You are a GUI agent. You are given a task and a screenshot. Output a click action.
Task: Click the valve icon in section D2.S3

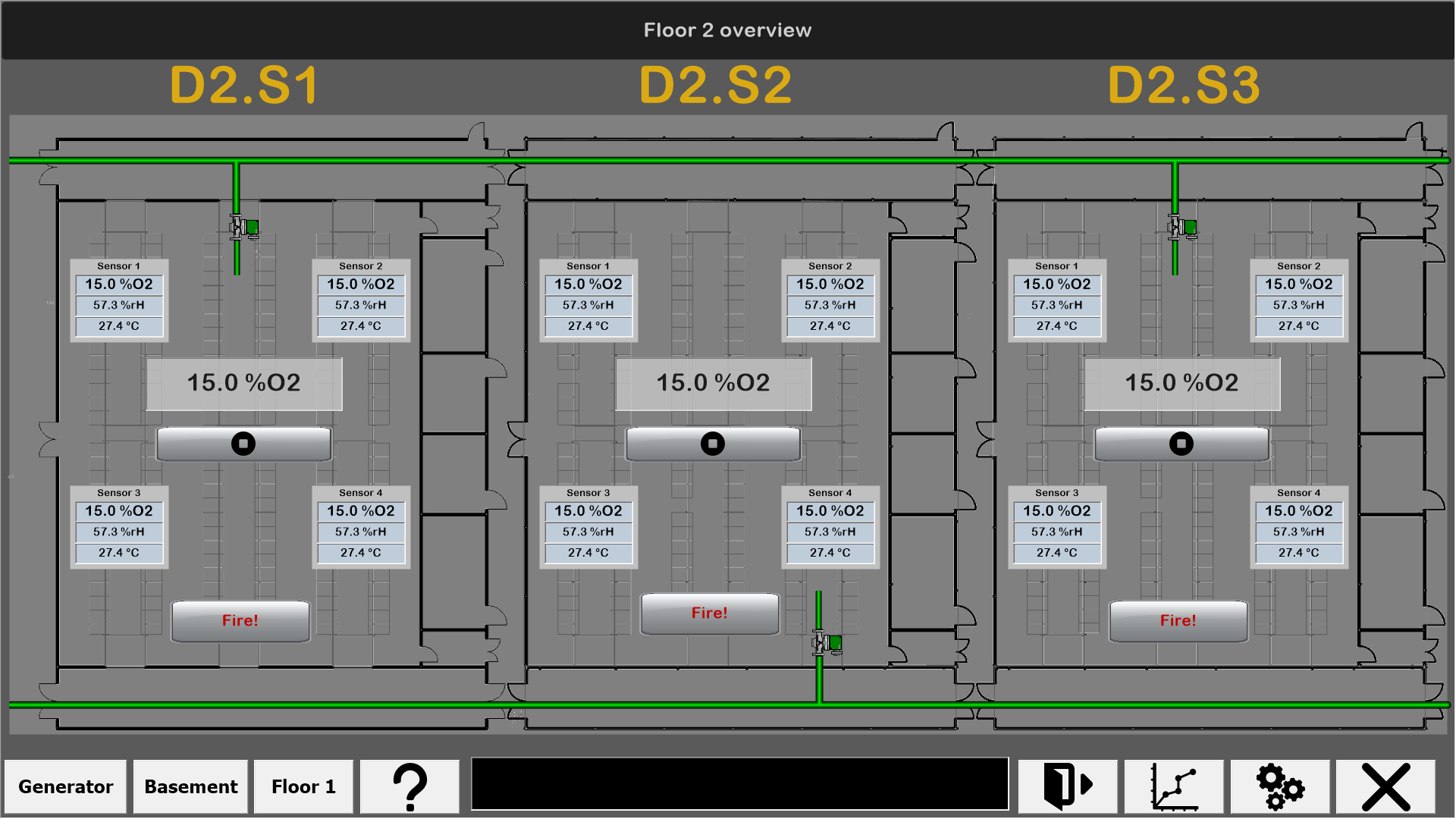coord(1182,227)
